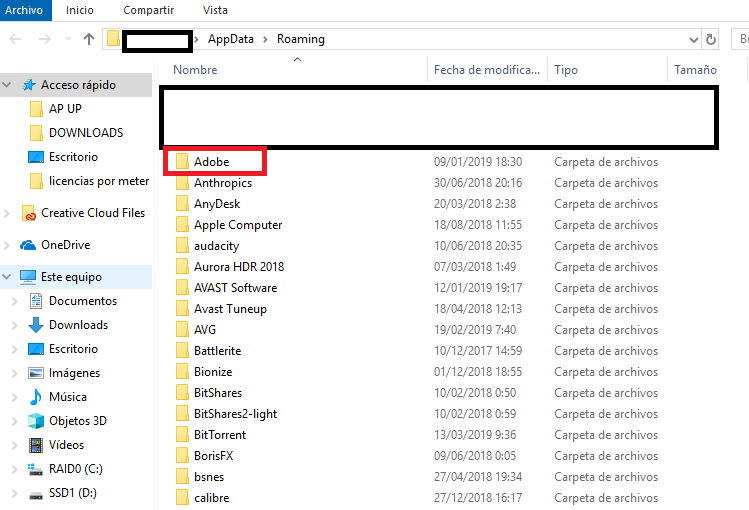Viewport: 749px width, 510px height.
Task: Select the BitShares folder name
Action: tap(218, 393)
